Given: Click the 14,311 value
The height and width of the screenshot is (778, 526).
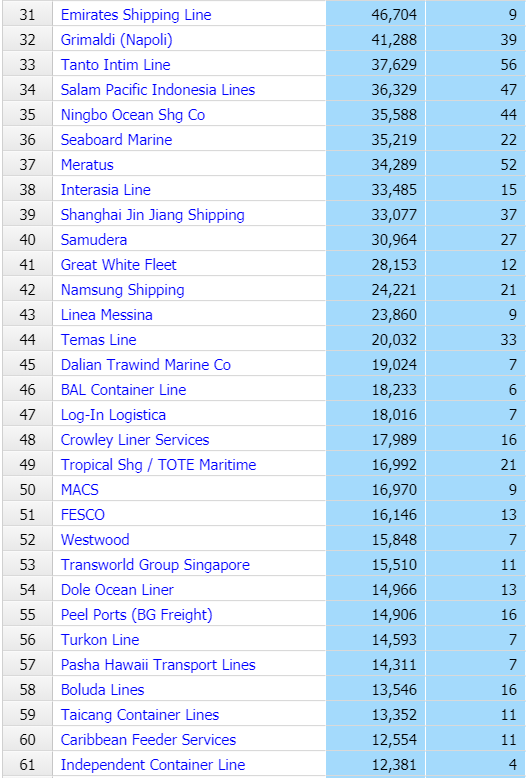Looking at the screenshot, I should click(x=376, y=665).
